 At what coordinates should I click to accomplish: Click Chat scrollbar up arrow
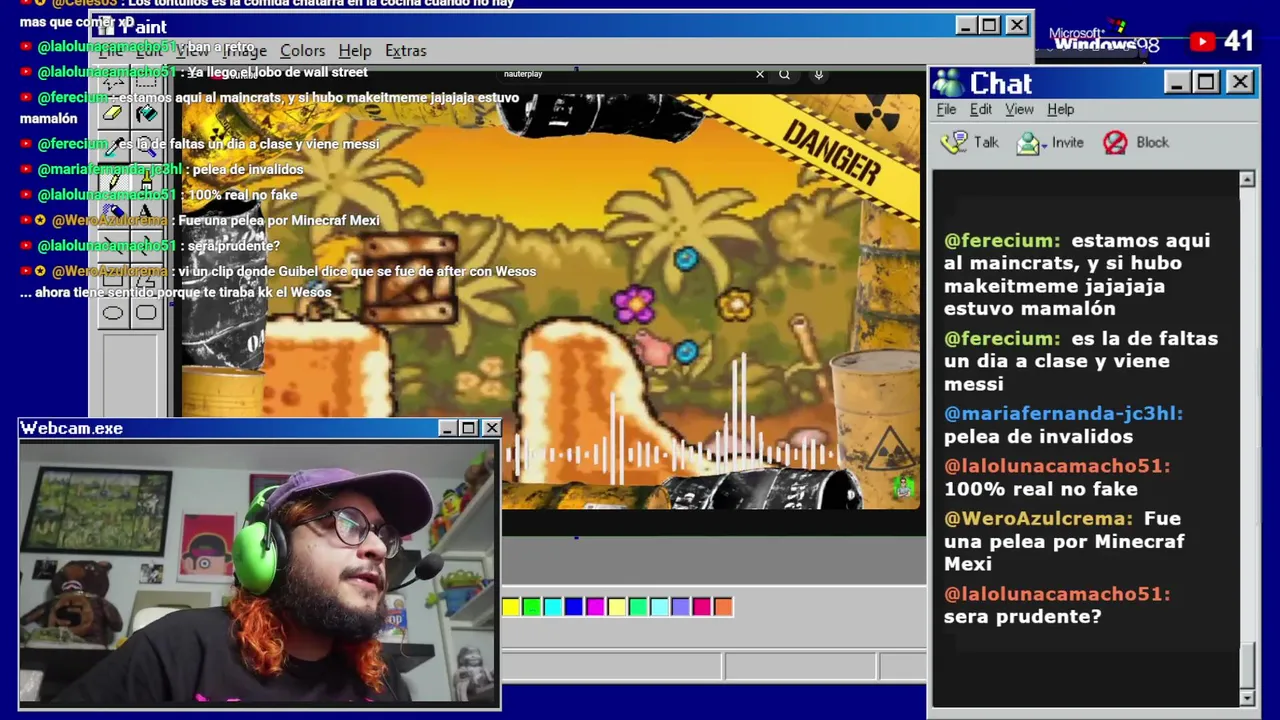pos(1247,180)
